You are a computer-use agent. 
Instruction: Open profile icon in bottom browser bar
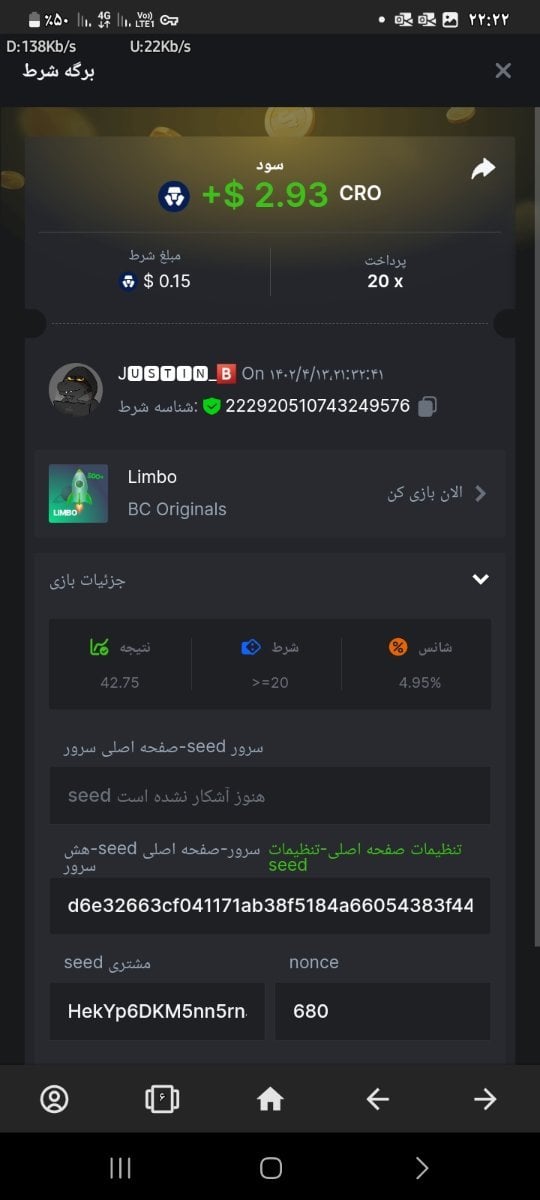pos(54,1099)
